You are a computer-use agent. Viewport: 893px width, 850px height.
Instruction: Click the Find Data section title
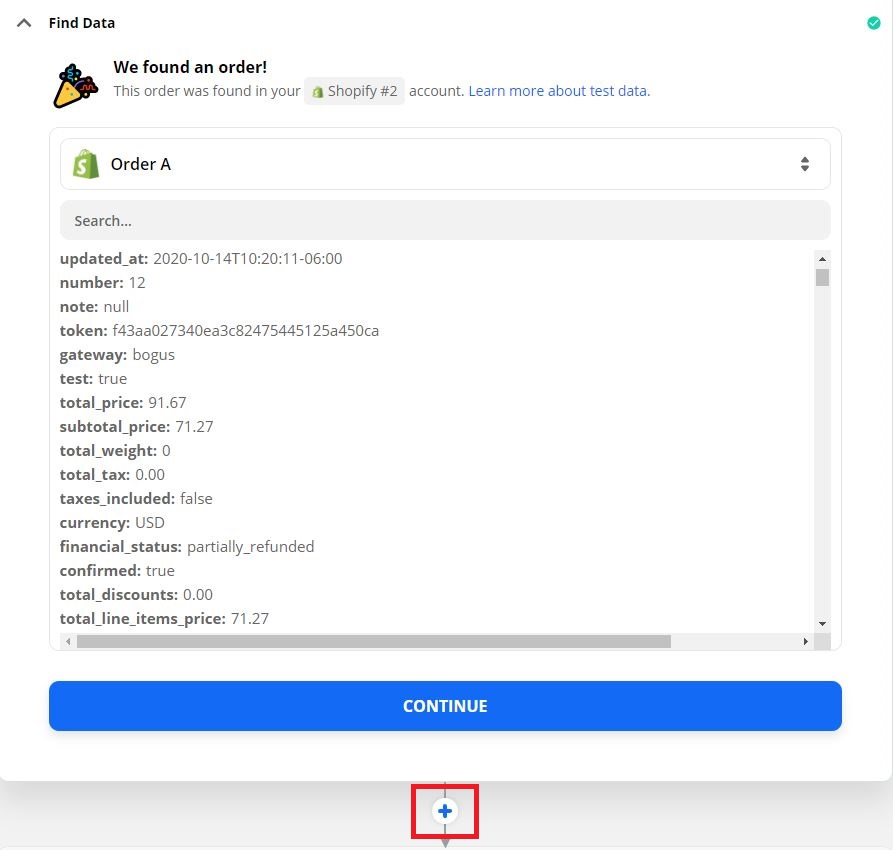pos(81,23)
